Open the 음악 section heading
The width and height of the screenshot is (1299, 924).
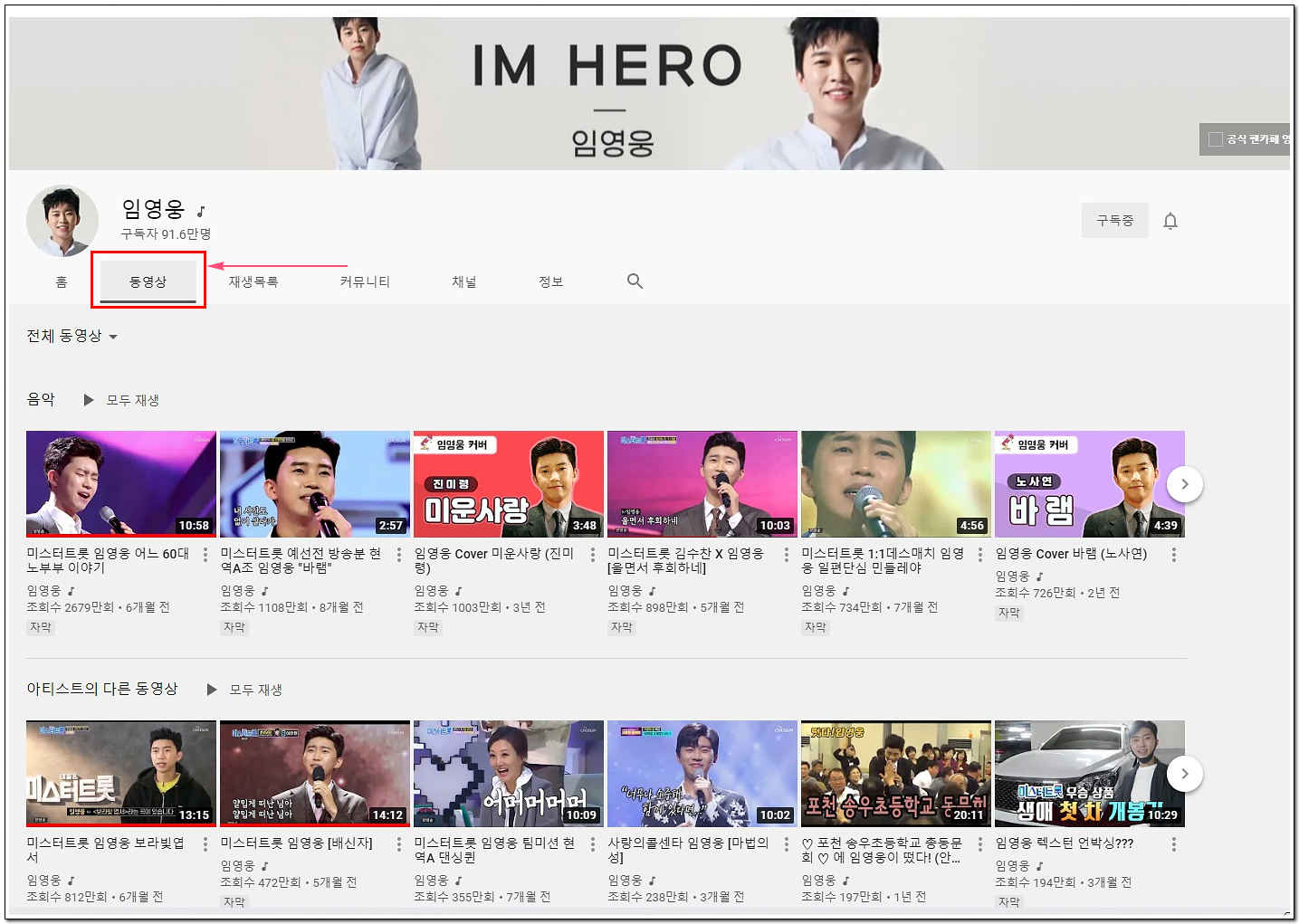[41, 399]
